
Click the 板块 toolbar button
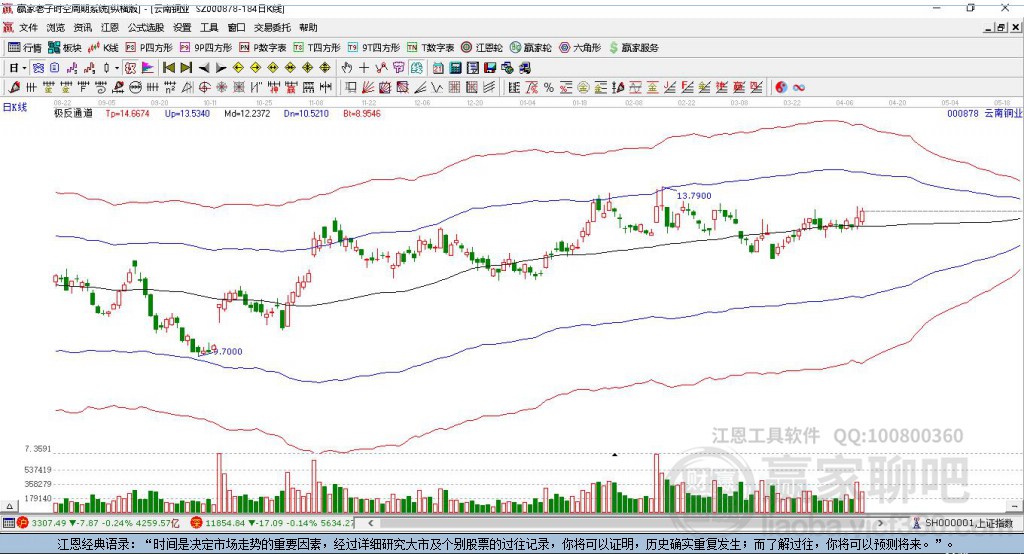64,48
